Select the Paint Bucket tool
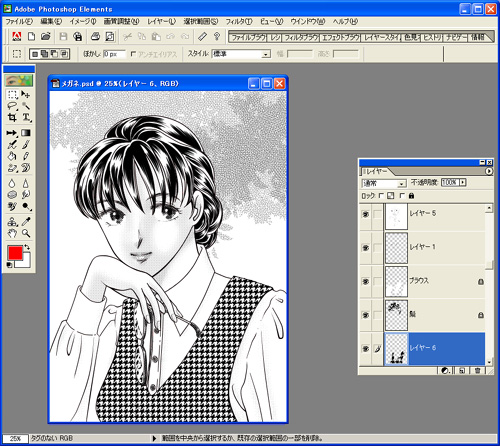Screen dimensions: 500x446 (x=12, y=156)
